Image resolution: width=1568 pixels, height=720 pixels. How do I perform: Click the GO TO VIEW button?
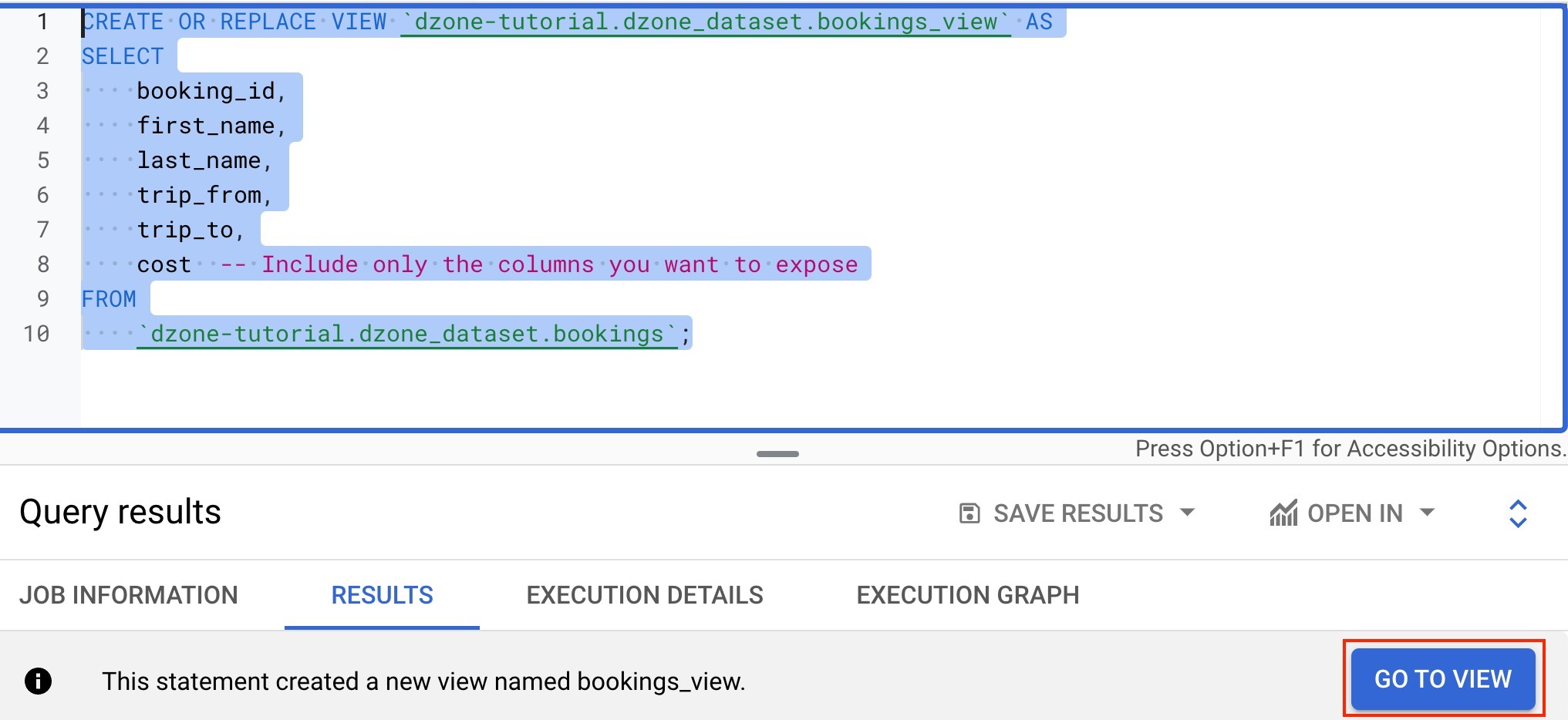tap(1442, 679)
